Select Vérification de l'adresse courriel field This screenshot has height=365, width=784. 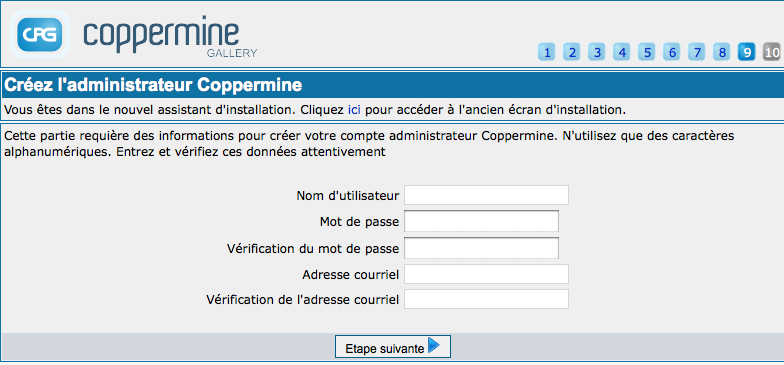486,299
